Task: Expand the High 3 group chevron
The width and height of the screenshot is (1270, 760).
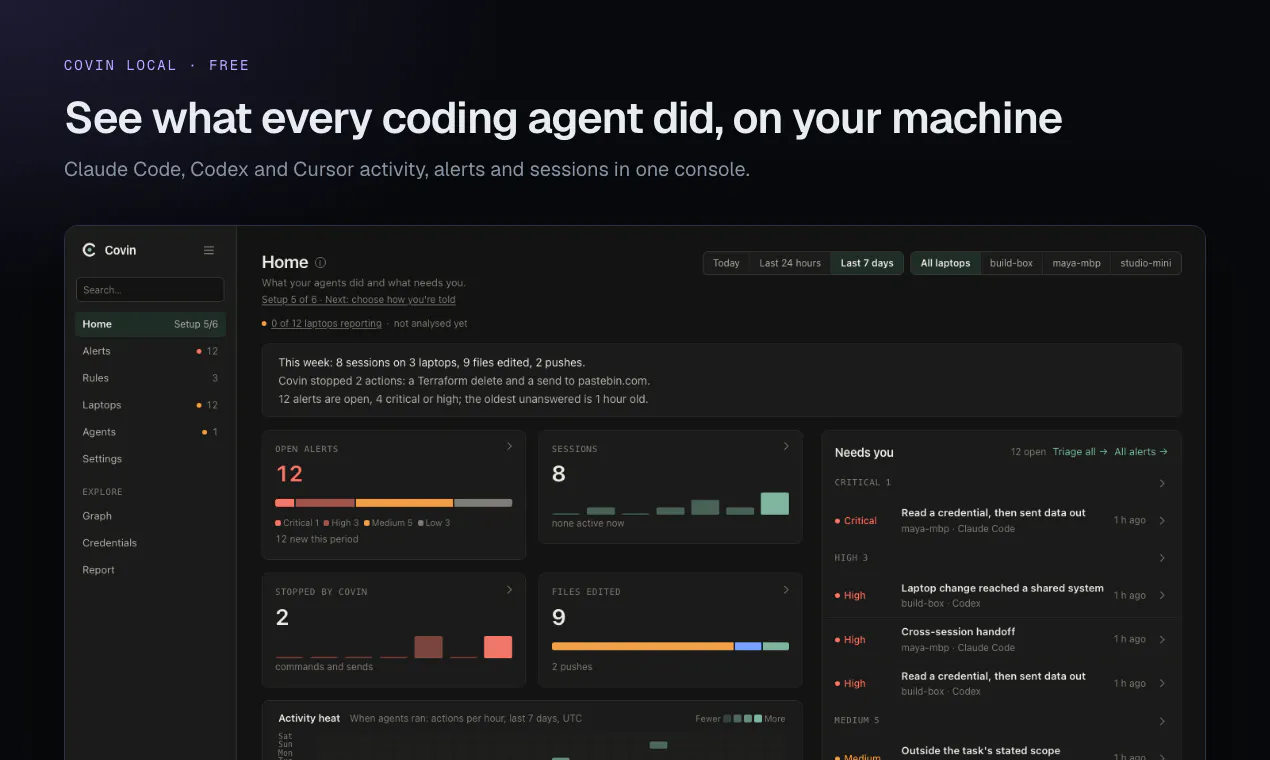Action: [1162, 558]
